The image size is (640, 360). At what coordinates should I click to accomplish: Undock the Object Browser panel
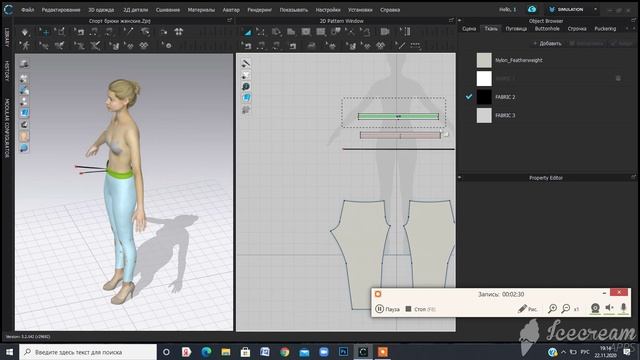click(633, 20)
